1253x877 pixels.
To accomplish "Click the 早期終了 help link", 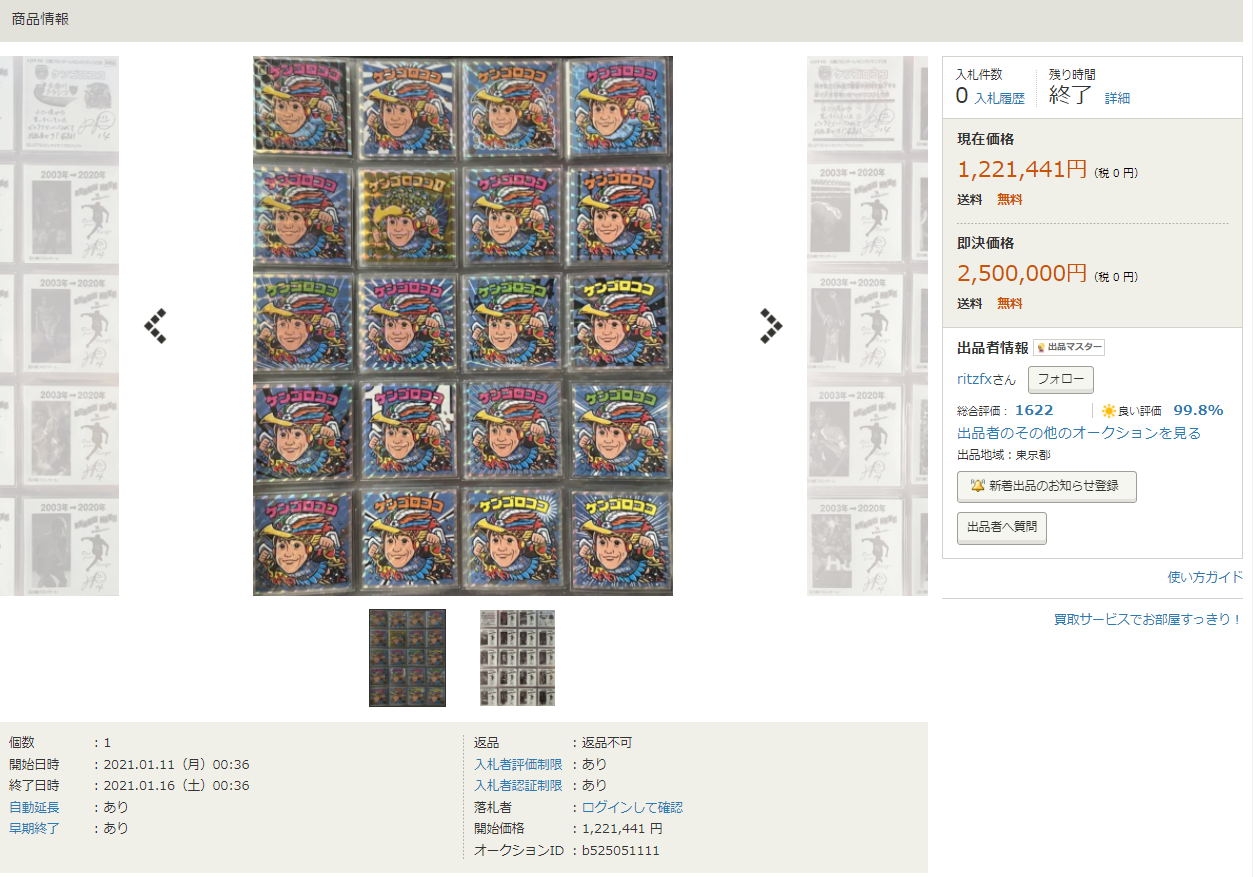I will (x=34, y=828).
